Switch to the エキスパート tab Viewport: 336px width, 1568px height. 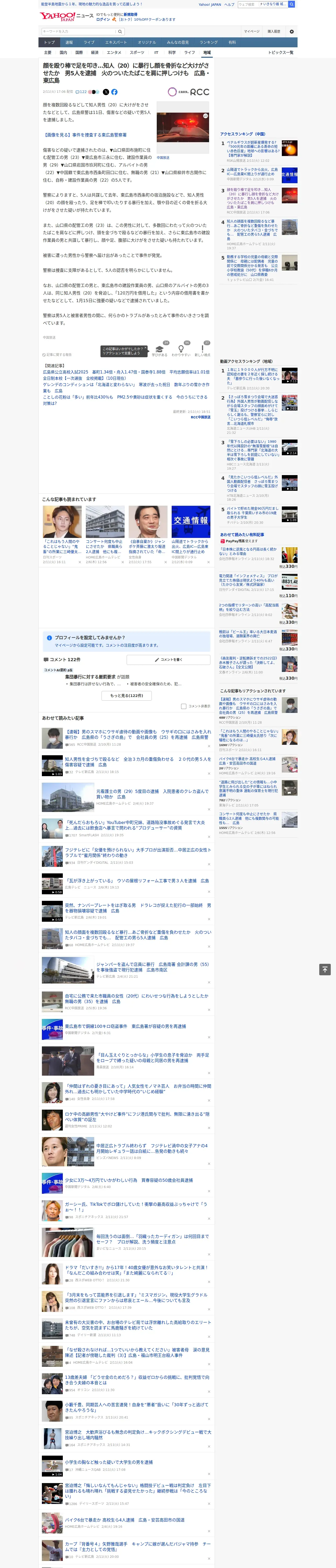coord(116,42)
